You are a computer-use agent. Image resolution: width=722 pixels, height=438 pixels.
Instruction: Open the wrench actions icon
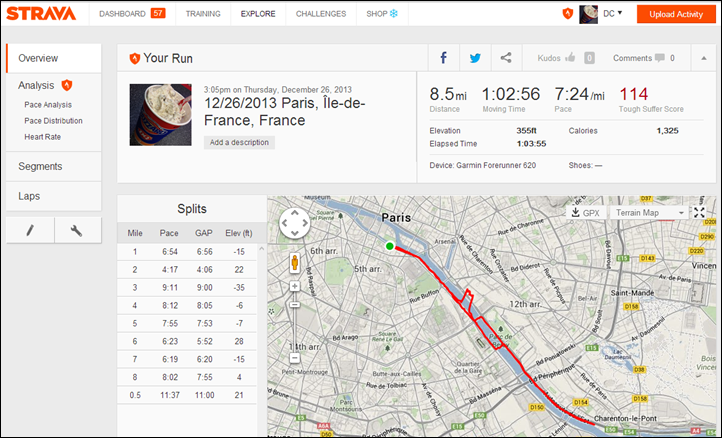pyautogui.click(x=77, y=230)
